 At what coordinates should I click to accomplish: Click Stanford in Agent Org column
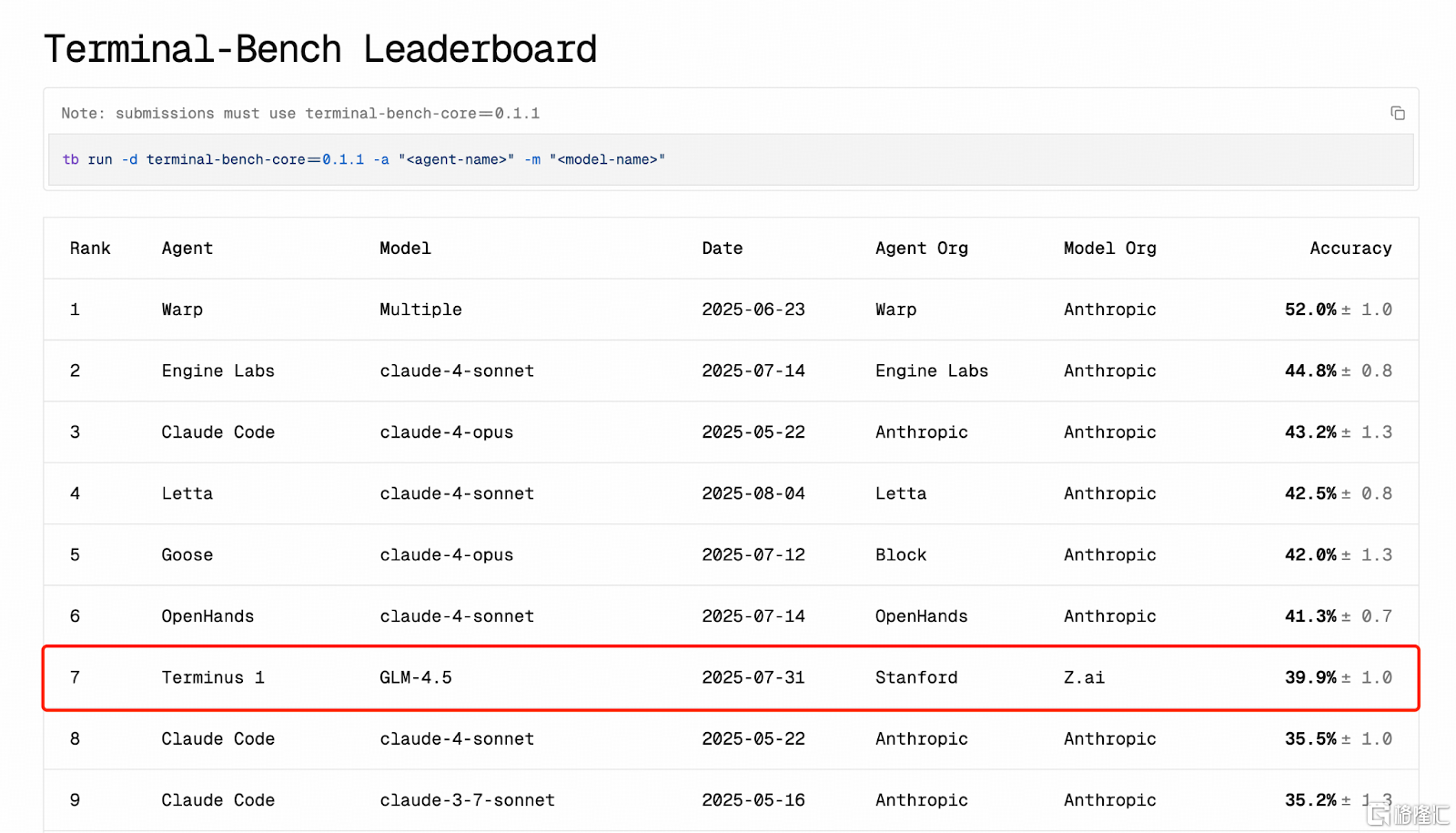[x=916, y=677]
